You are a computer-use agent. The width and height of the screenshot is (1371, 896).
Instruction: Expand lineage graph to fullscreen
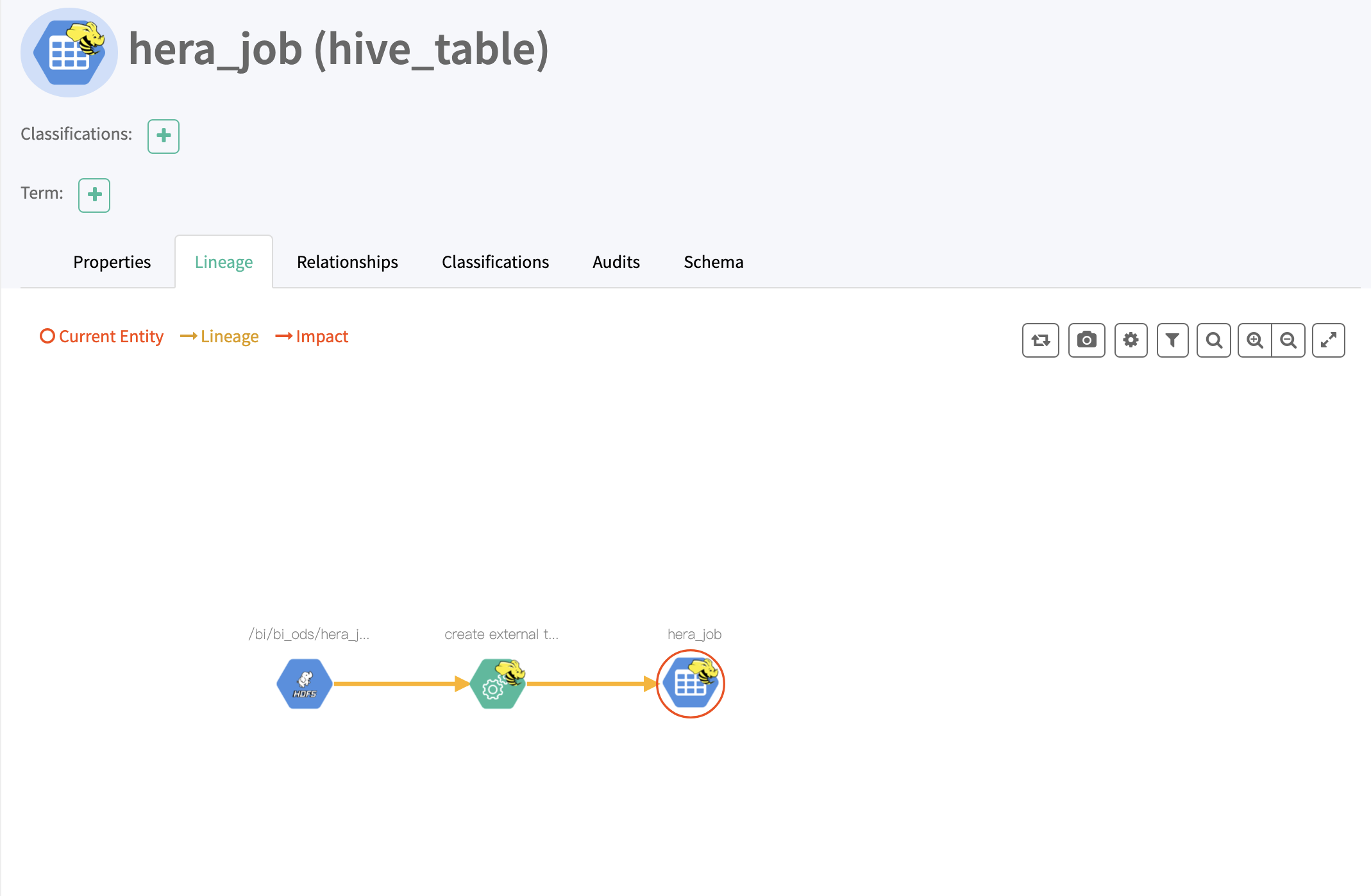tap(1328, 340)
